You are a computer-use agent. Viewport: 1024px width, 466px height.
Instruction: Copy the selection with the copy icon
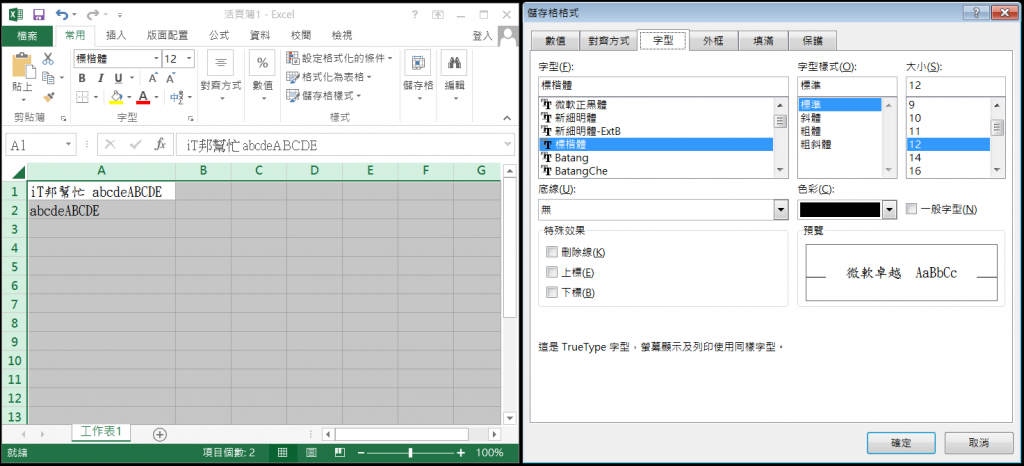pyautogui.click(x=48, y=78)
